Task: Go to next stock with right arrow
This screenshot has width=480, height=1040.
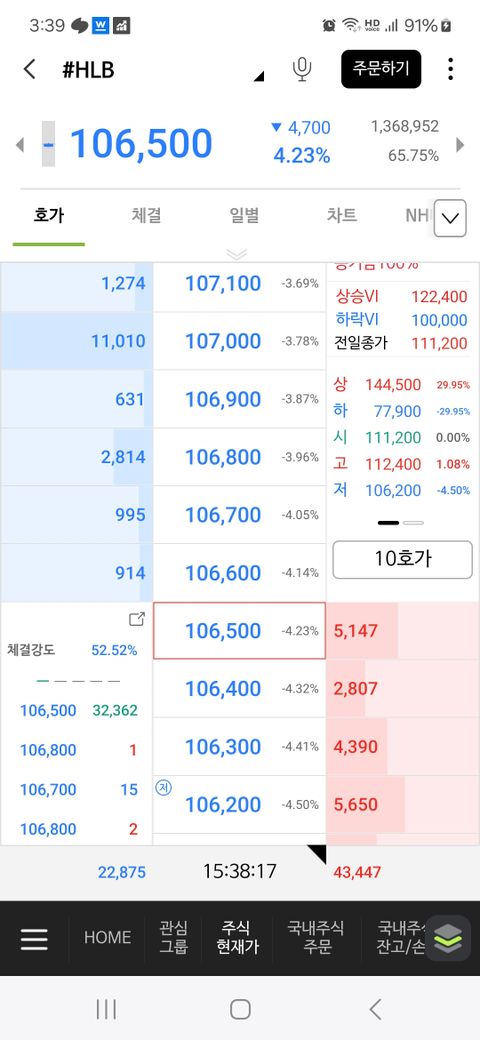Action: point(460,144)
